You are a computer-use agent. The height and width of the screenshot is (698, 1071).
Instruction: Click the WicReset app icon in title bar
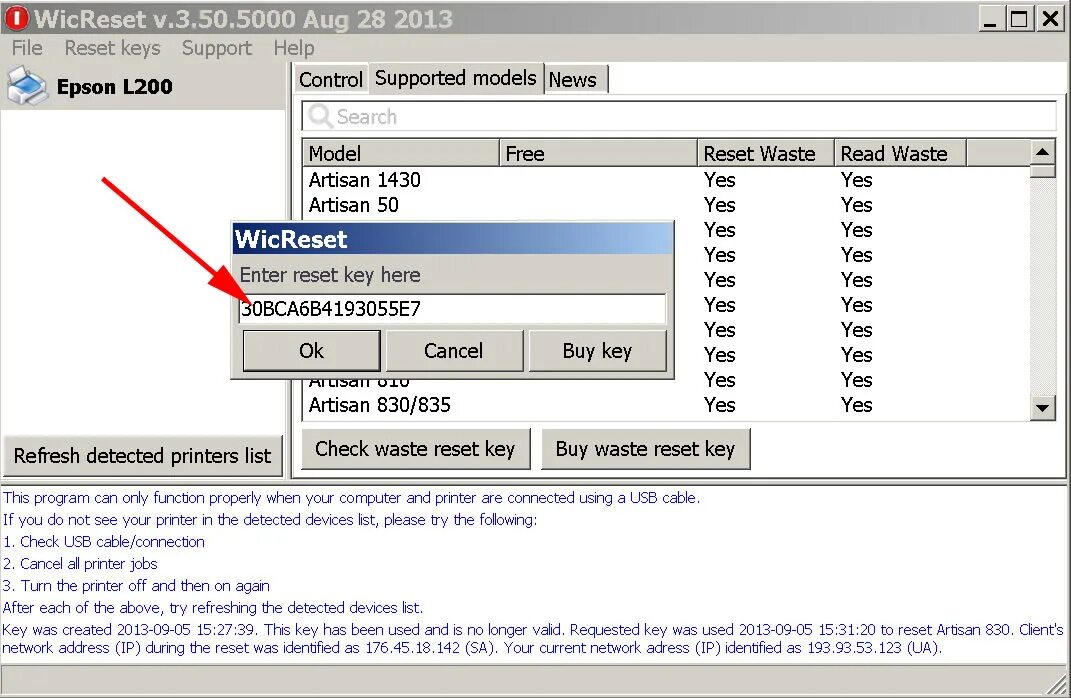click(16, 18)
